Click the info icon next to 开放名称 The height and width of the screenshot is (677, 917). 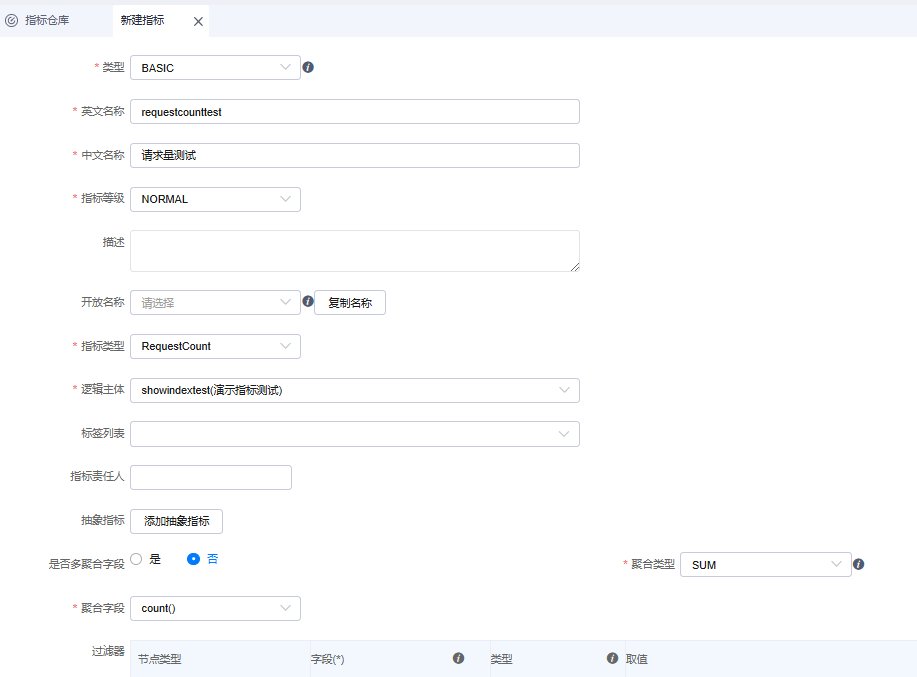tap(308, 301)
